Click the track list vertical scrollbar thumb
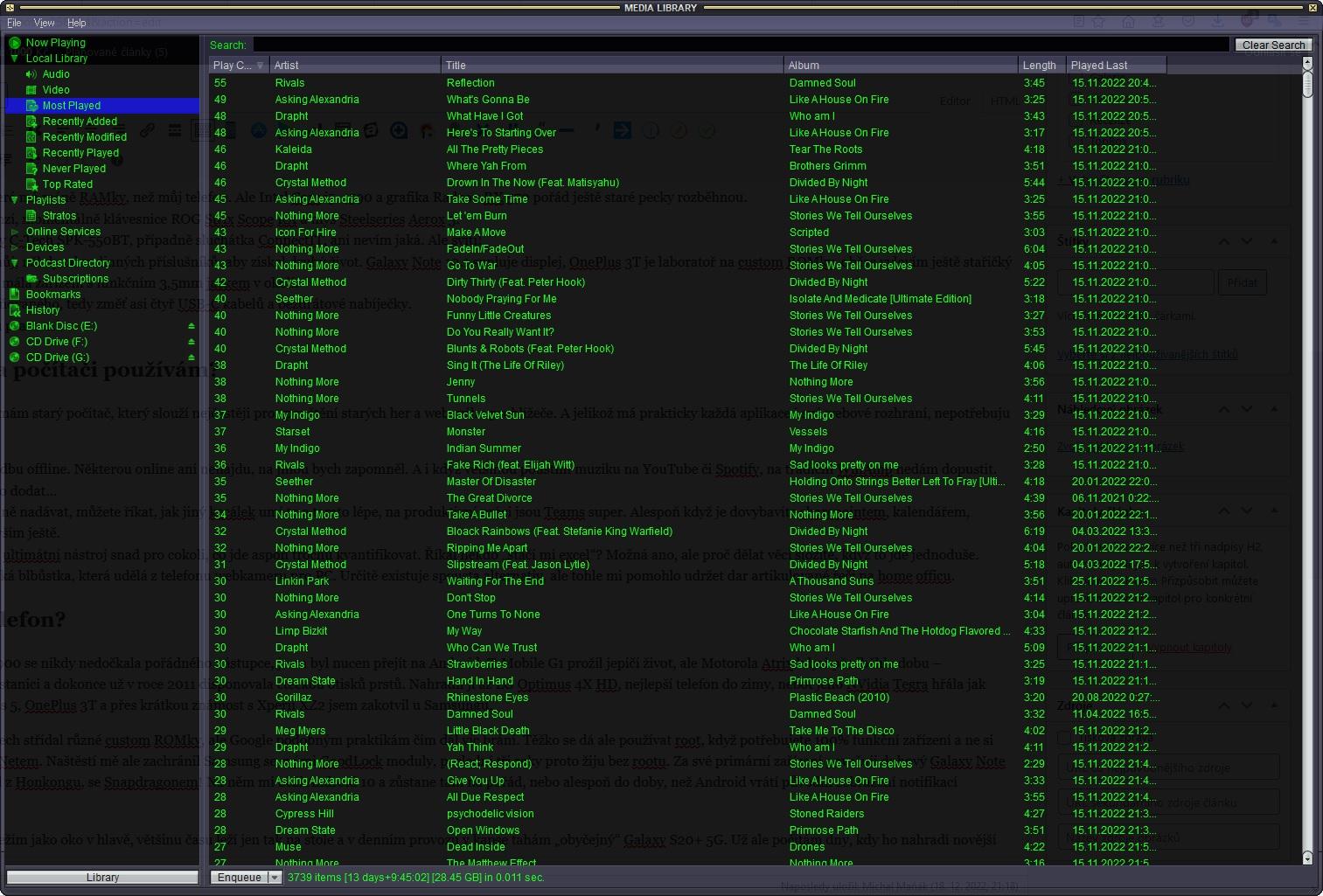The width and height of the screenshot is (1323, 896). (1307, 84)
